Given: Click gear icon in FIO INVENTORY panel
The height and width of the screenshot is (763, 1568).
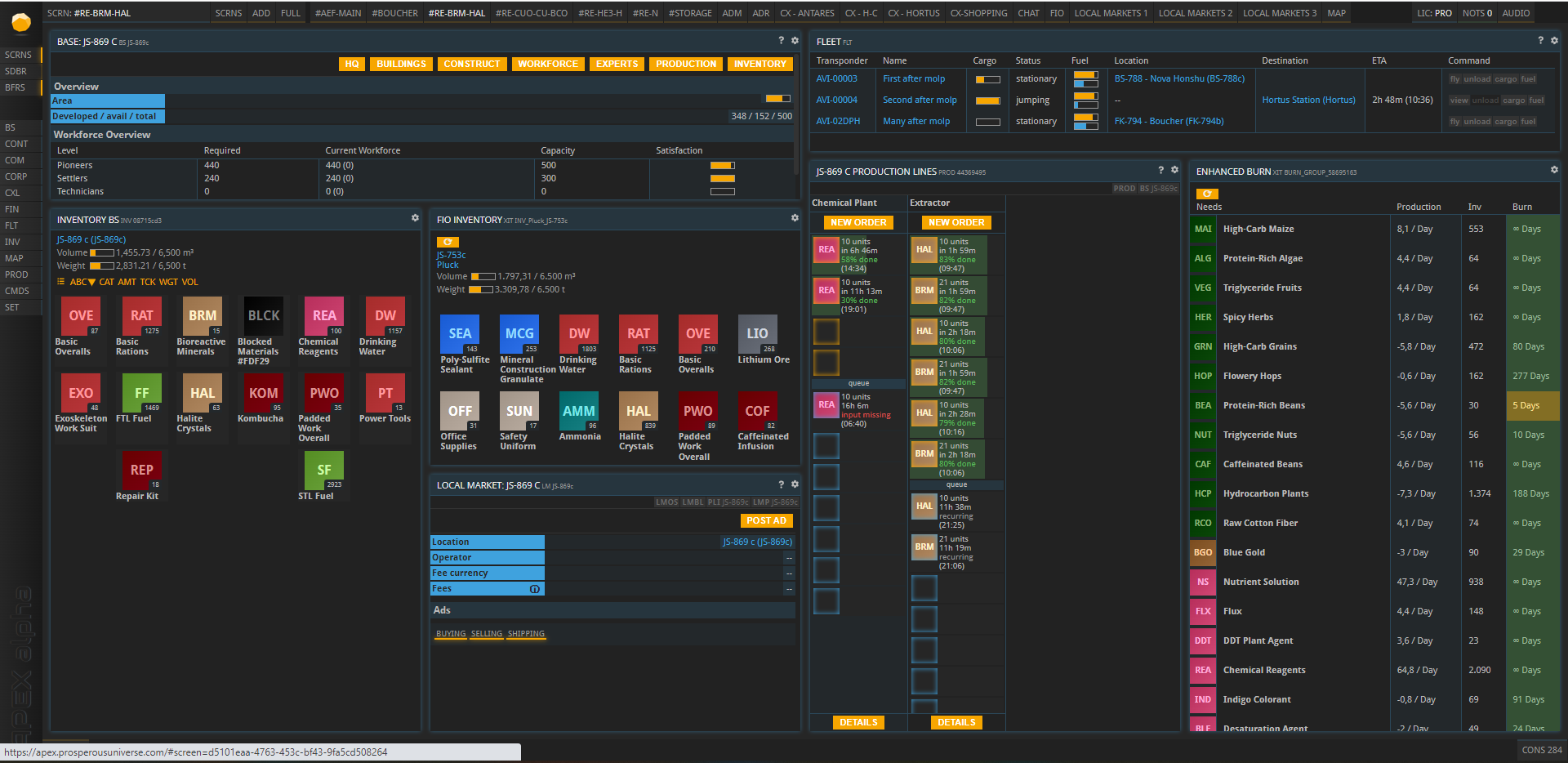Looking at the screenshot, I should coord(795,218).
